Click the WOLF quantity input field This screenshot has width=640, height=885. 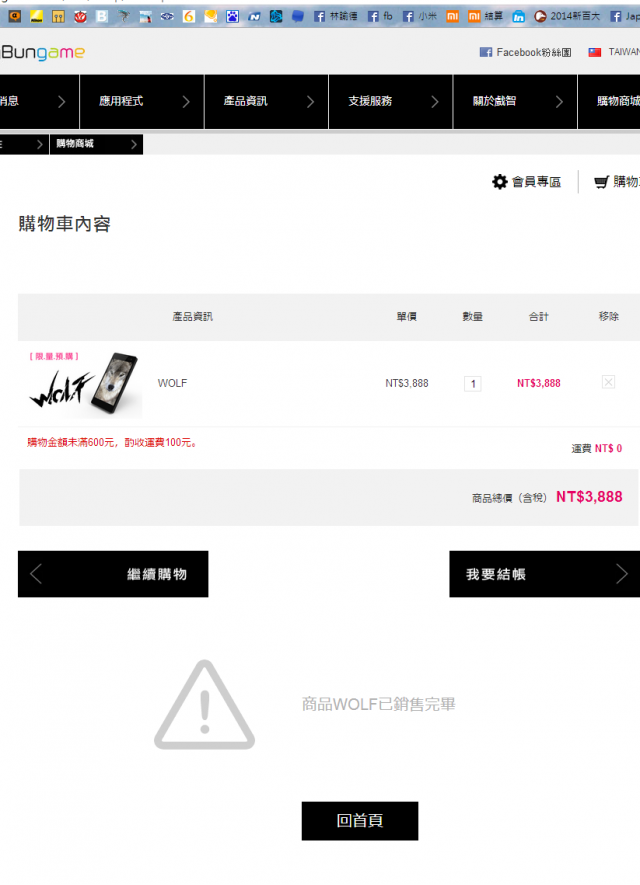click(472, 384)
